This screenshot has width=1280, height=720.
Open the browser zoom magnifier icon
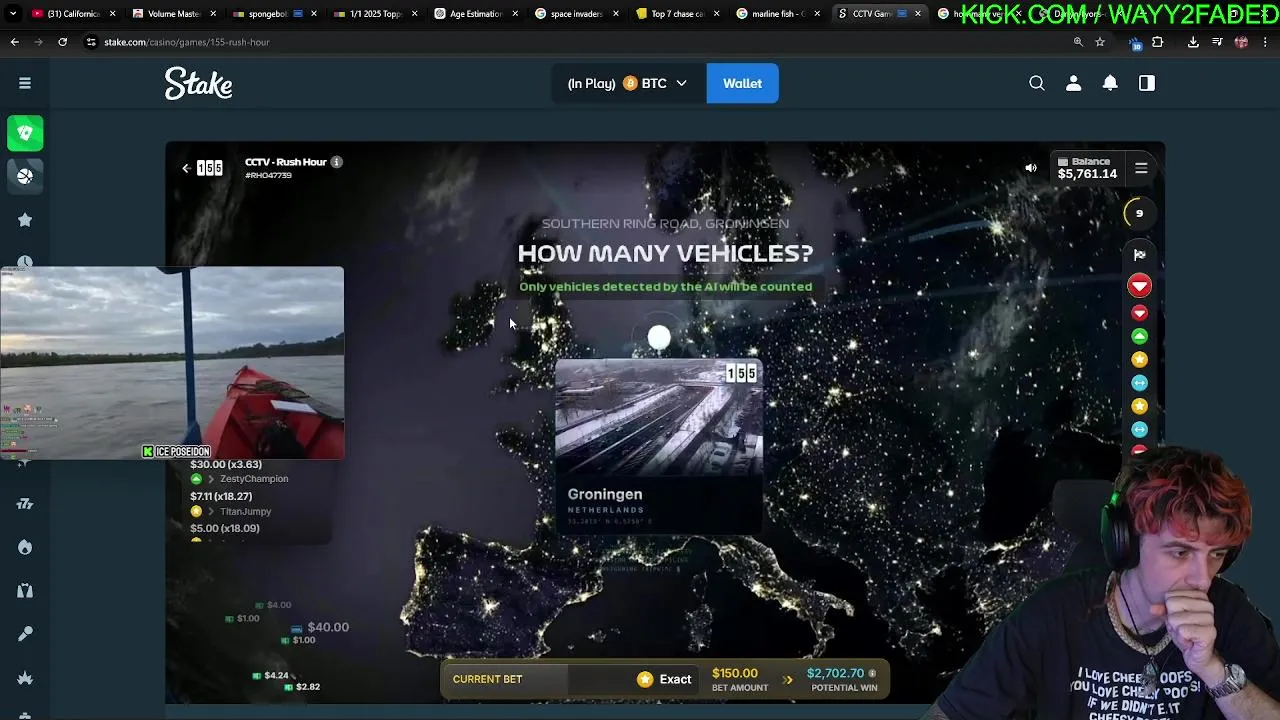point(1078,42)
